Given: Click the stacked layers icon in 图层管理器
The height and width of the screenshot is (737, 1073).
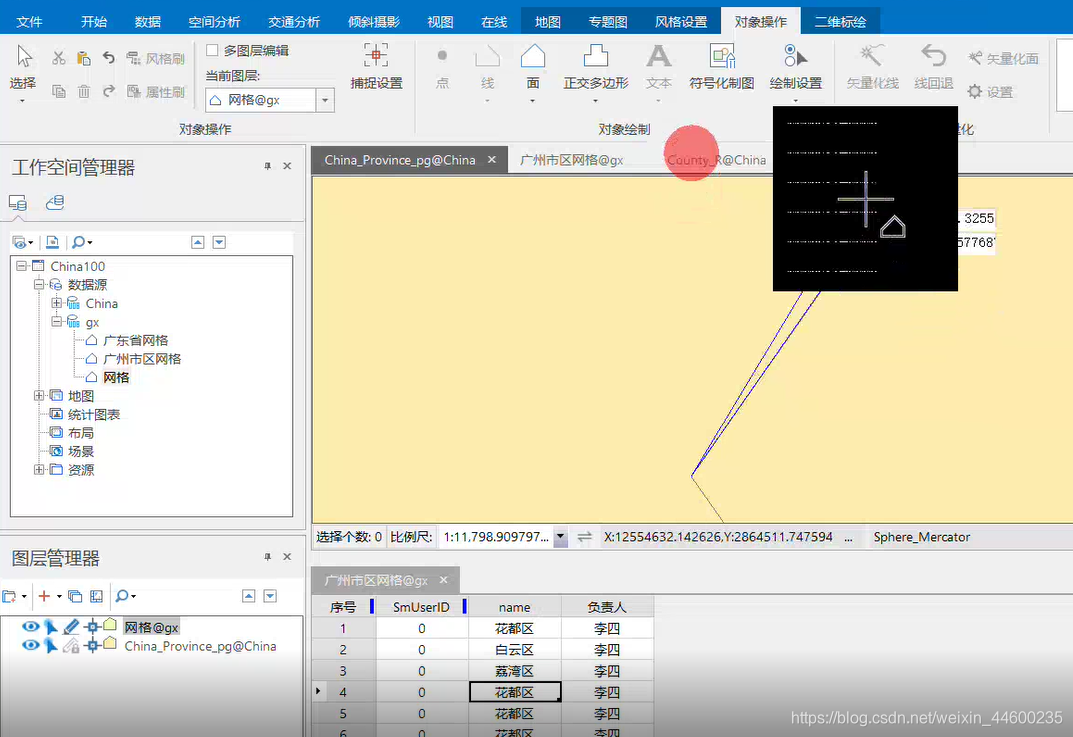Looking at the screenshot, I should click(x=75, y=597).
